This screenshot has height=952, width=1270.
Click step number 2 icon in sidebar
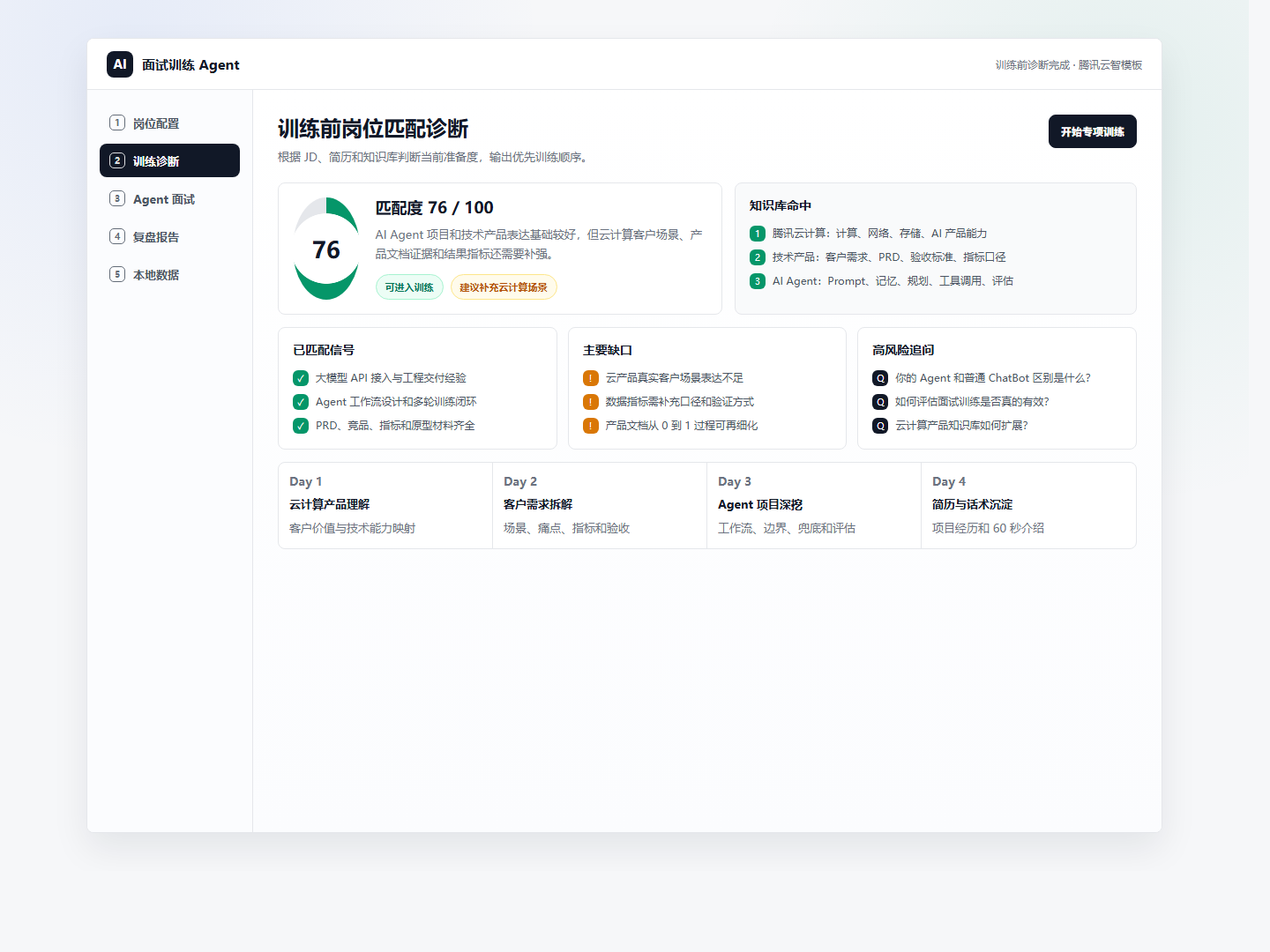117,160
